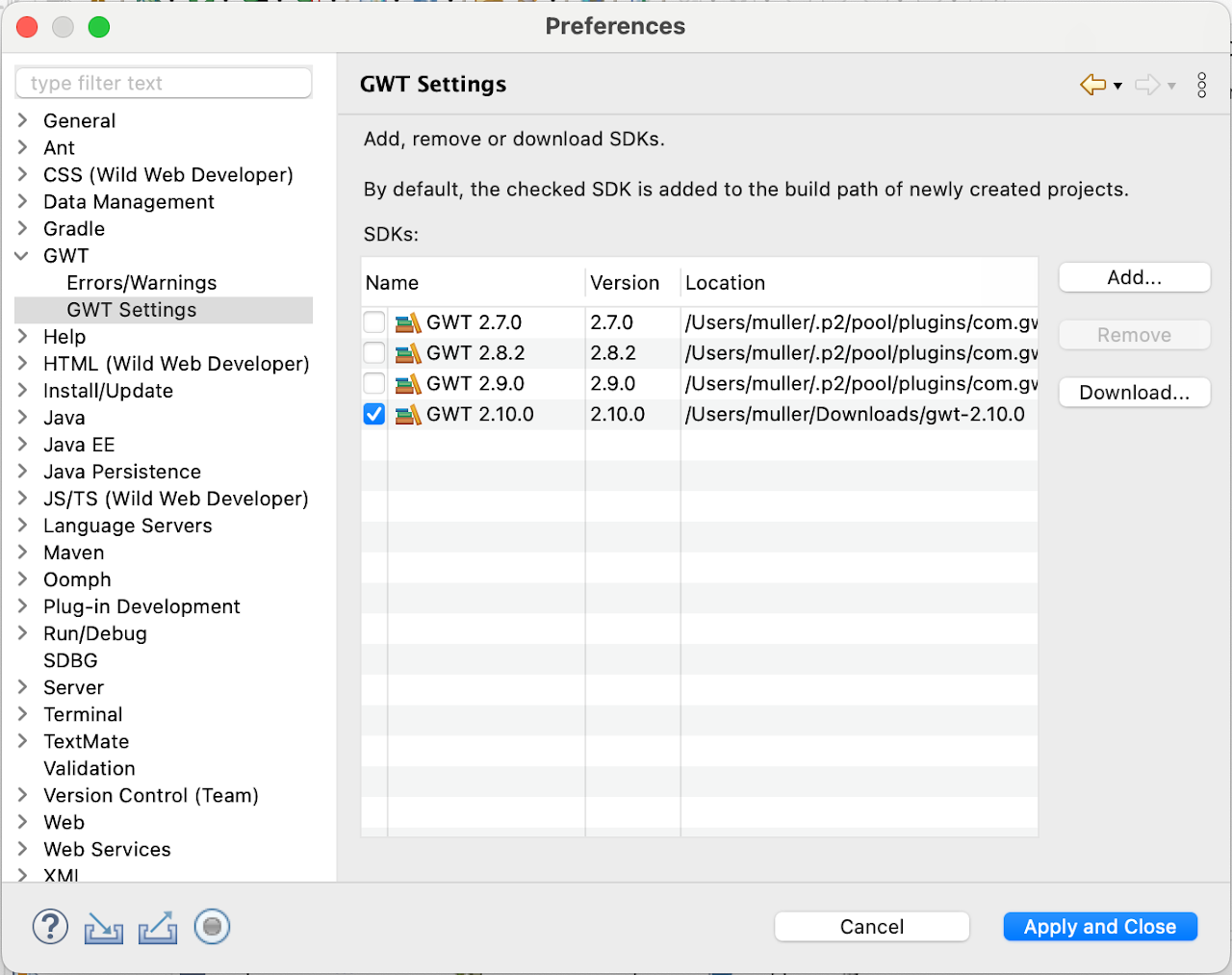The width and height of the screenshot is (1232, 975).
Task: Uncheck the GWT 2.10.0 checkbox
Action: pos(374,415)
